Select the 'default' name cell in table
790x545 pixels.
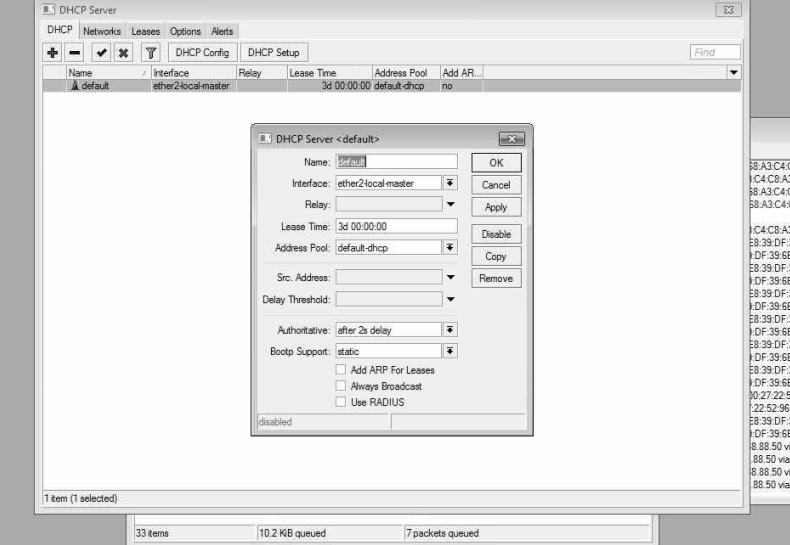point(108,86)
